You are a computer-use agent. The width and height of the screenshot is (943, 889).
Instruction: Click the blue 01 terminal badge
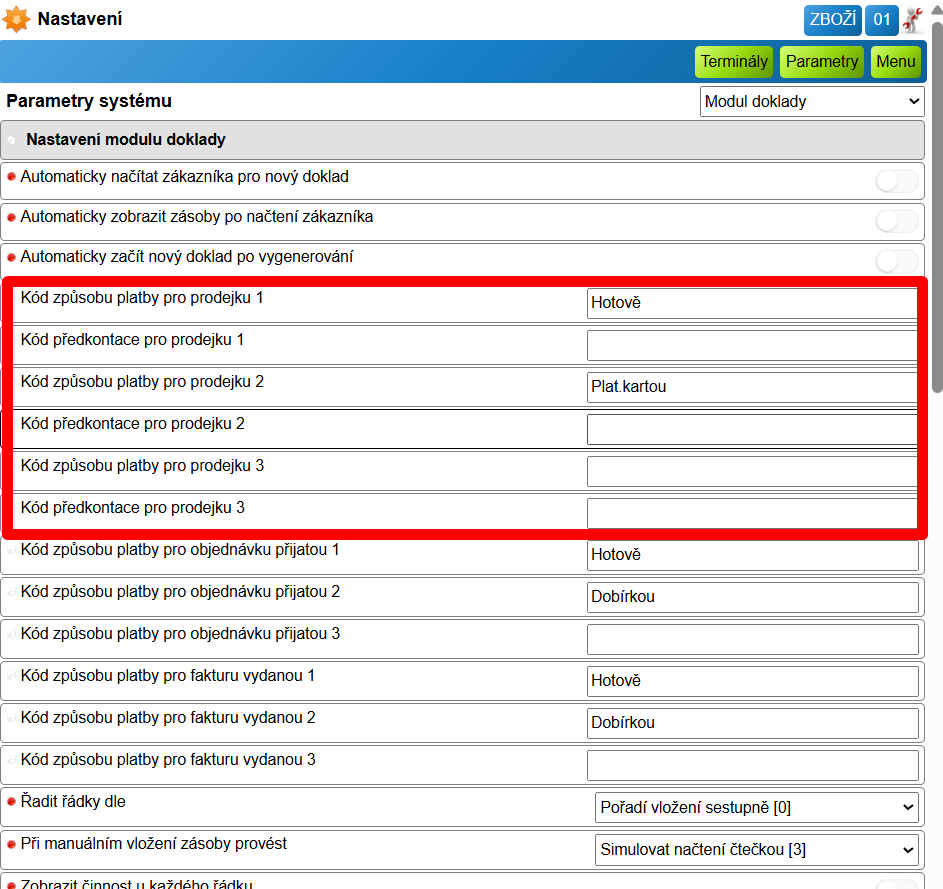tap(882, 20)
